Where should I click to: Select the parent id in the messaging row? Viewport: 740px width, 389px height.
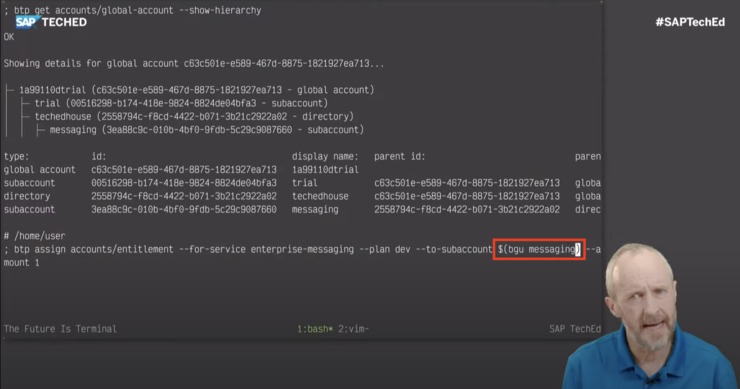[x=467, y=209]
